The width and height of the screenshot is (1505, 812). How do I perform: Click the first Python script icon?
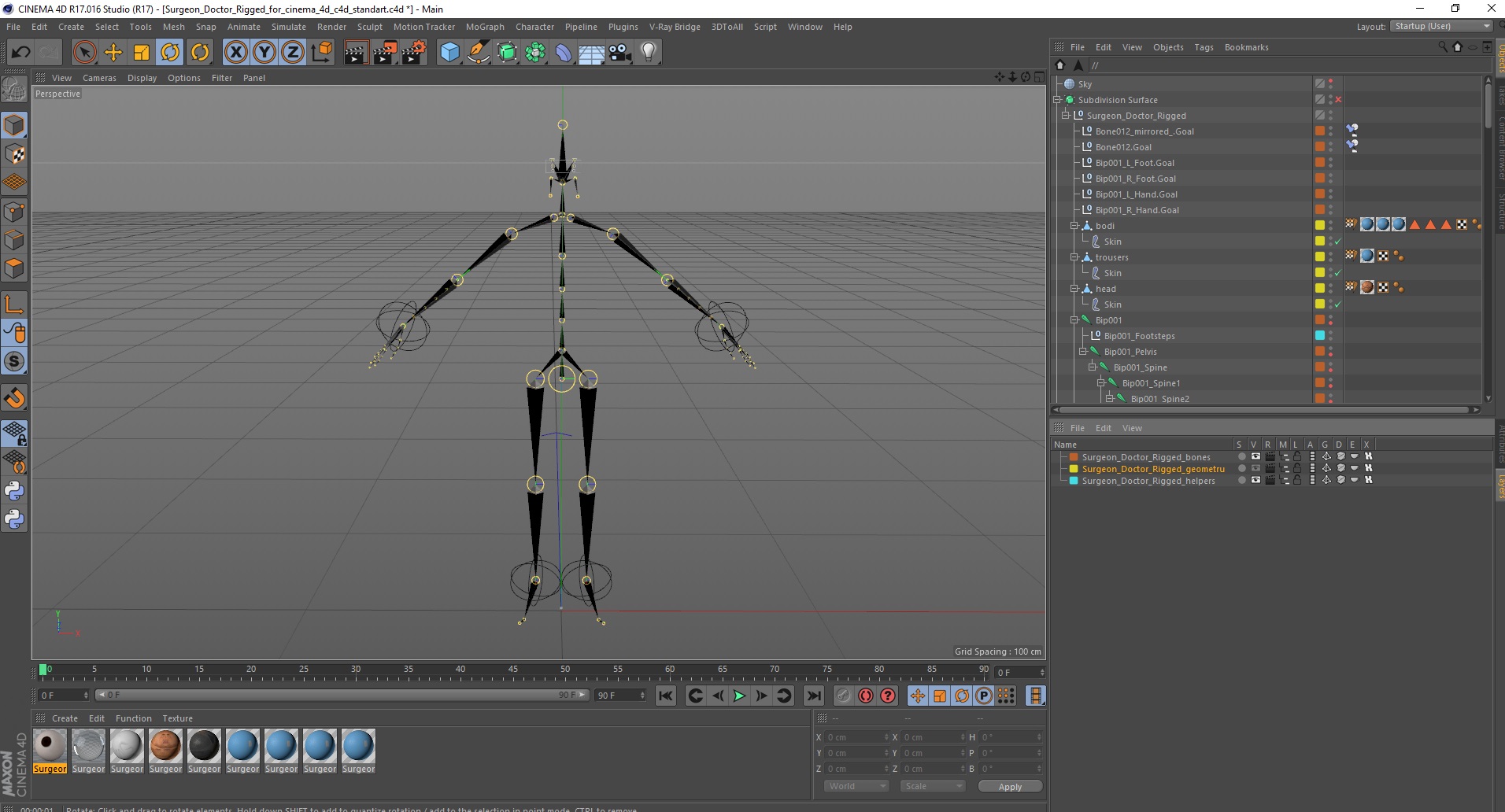pyautogui.click(x=14, y=491)
